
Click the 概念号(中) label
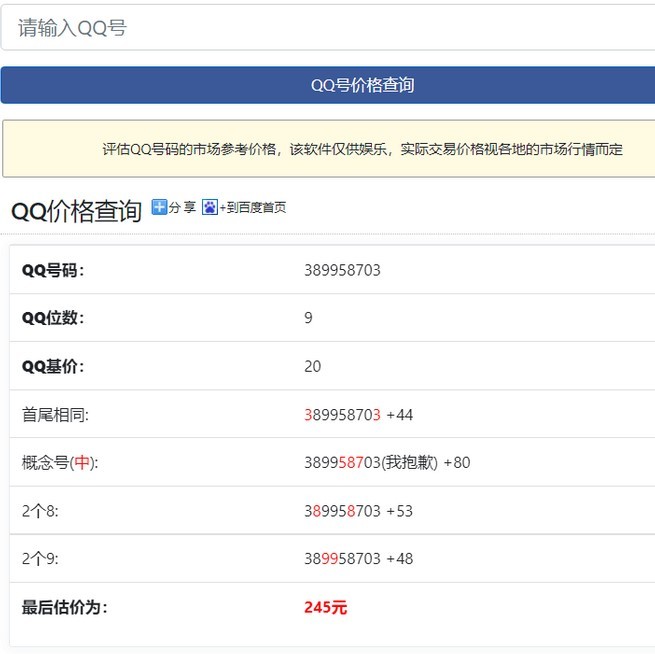tap(60, 462)
